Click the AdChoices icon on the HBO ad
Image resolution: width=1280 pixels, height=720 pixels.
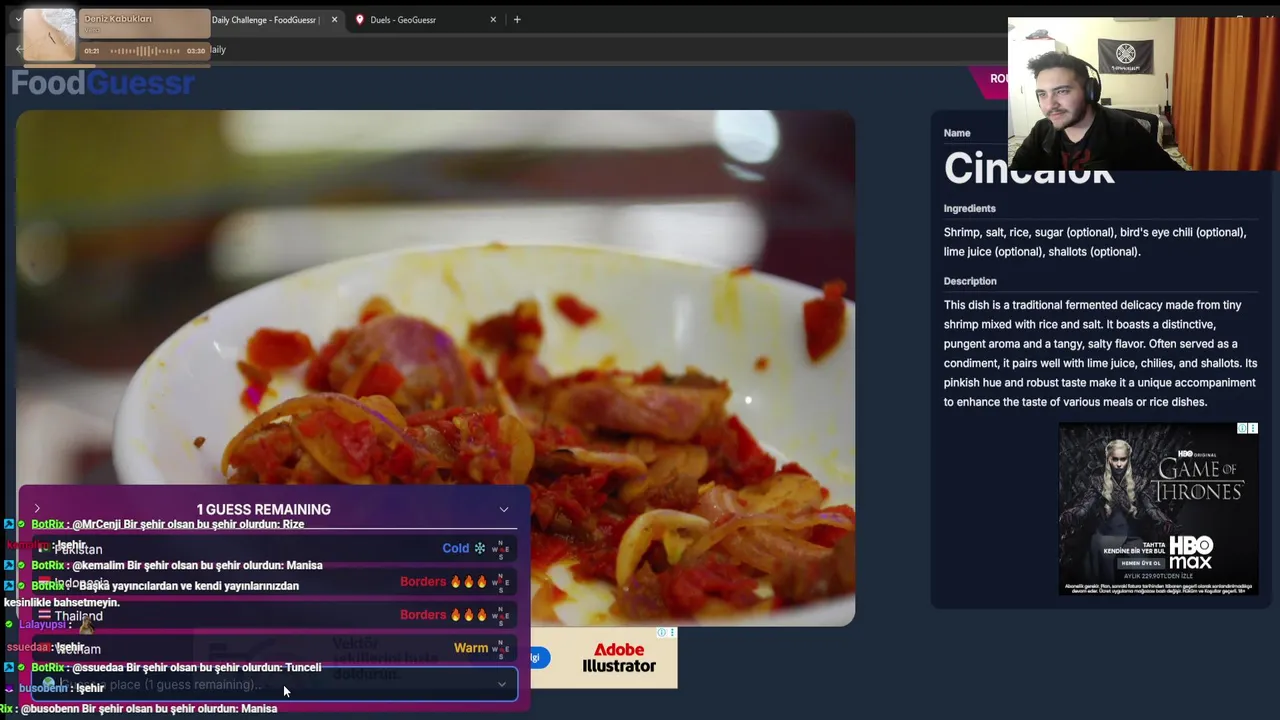[1242, 428]
